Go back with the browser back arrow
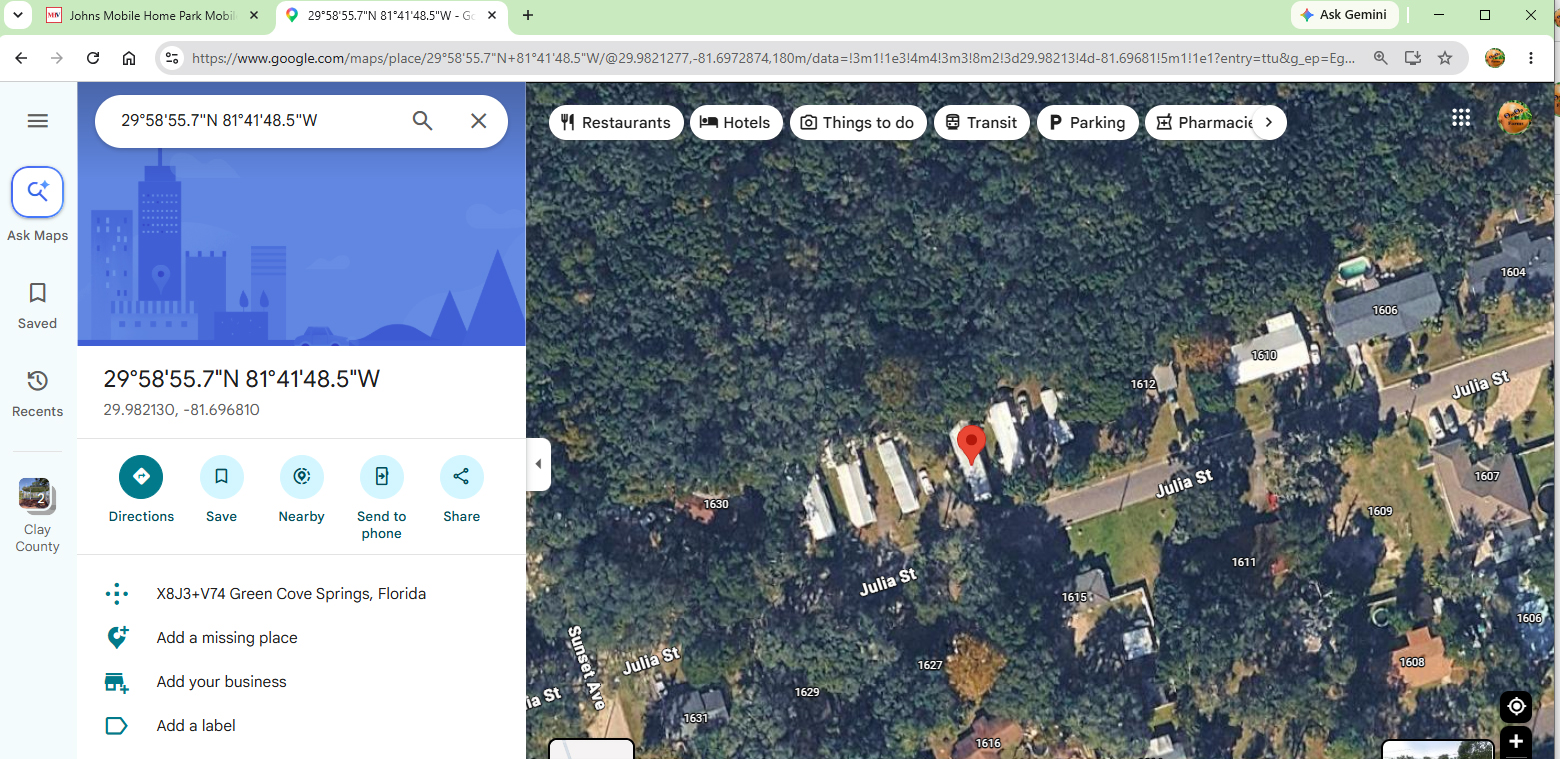 coord(21,58)
